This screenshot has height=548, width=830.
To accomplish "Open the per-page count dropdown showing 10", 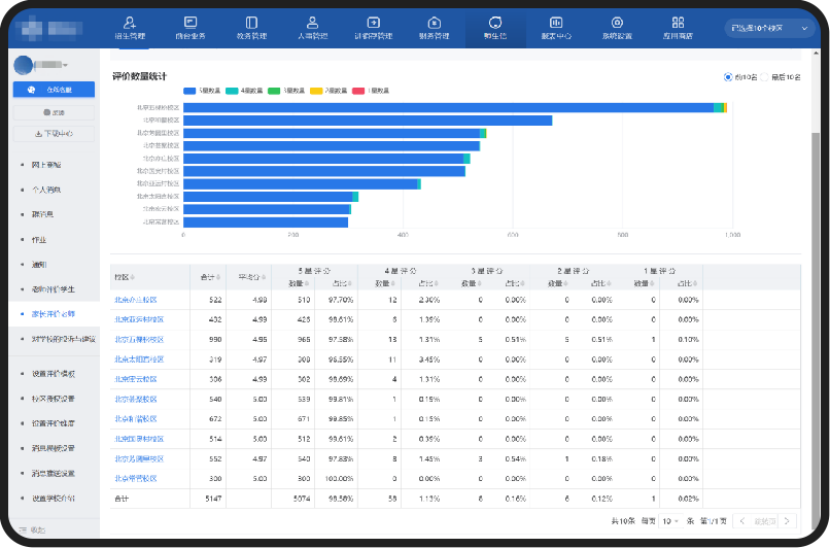I will [x=669, y=521].
